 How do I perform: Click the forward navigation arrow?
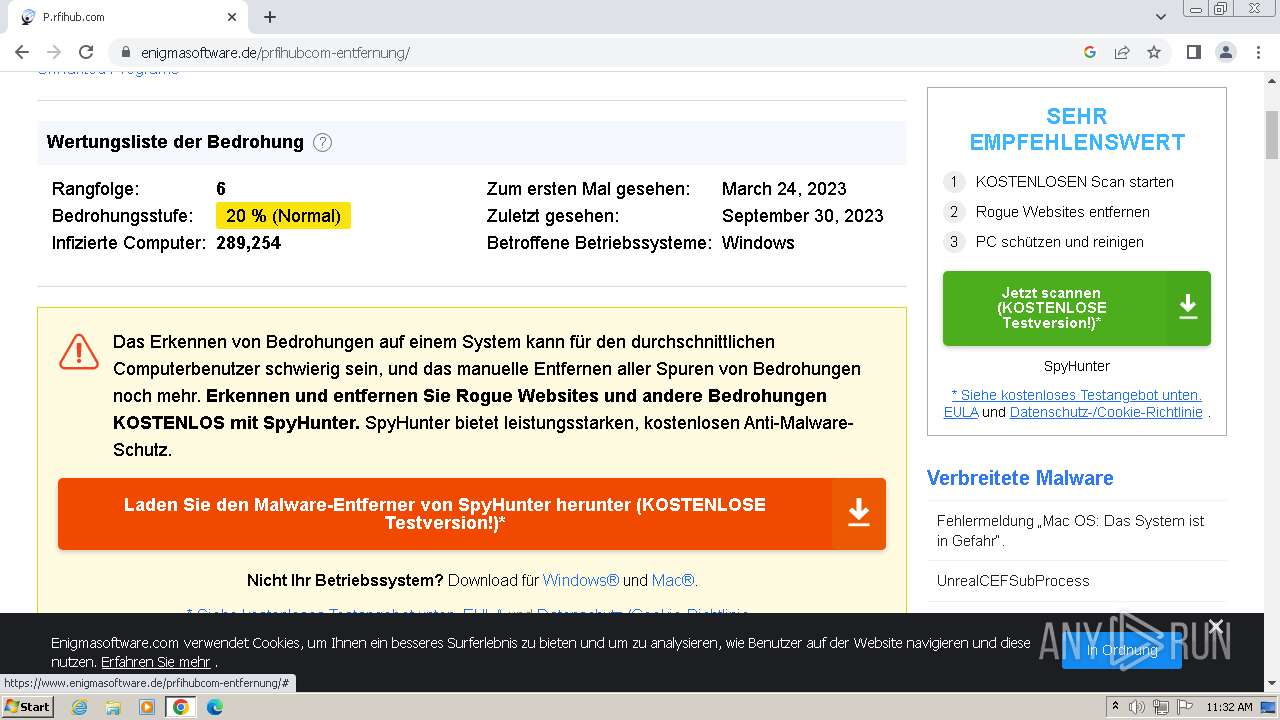[54, 52]
